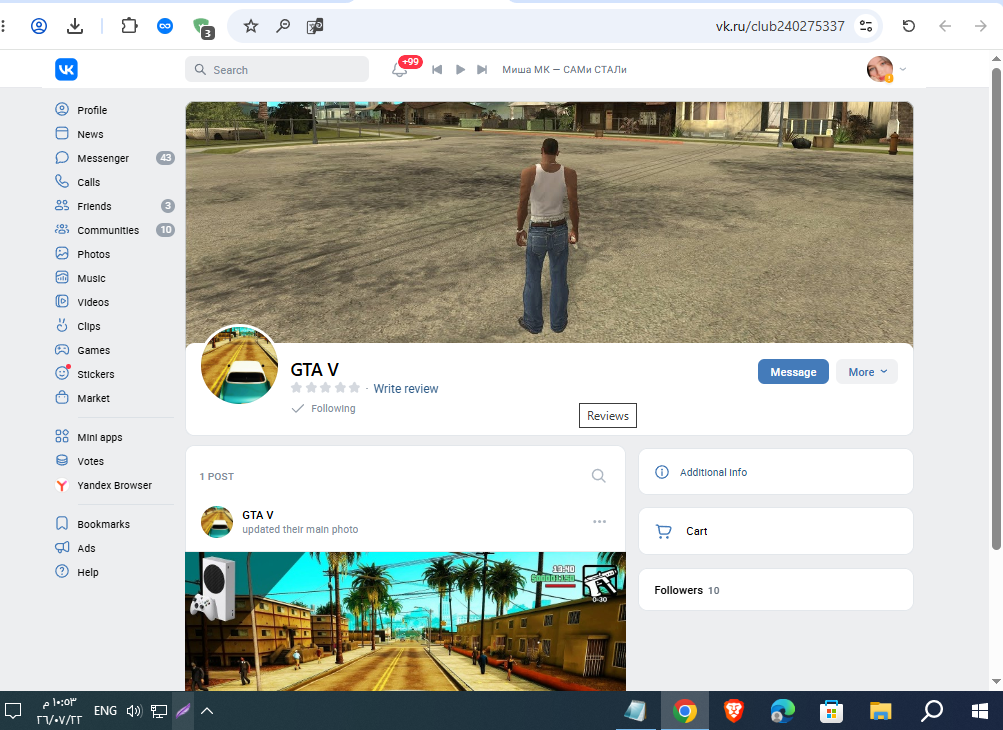This screenshot has height=730, width=1003.
Task: Open site settings tune icon
Action: pyautogui.click(x=865, y=26)
